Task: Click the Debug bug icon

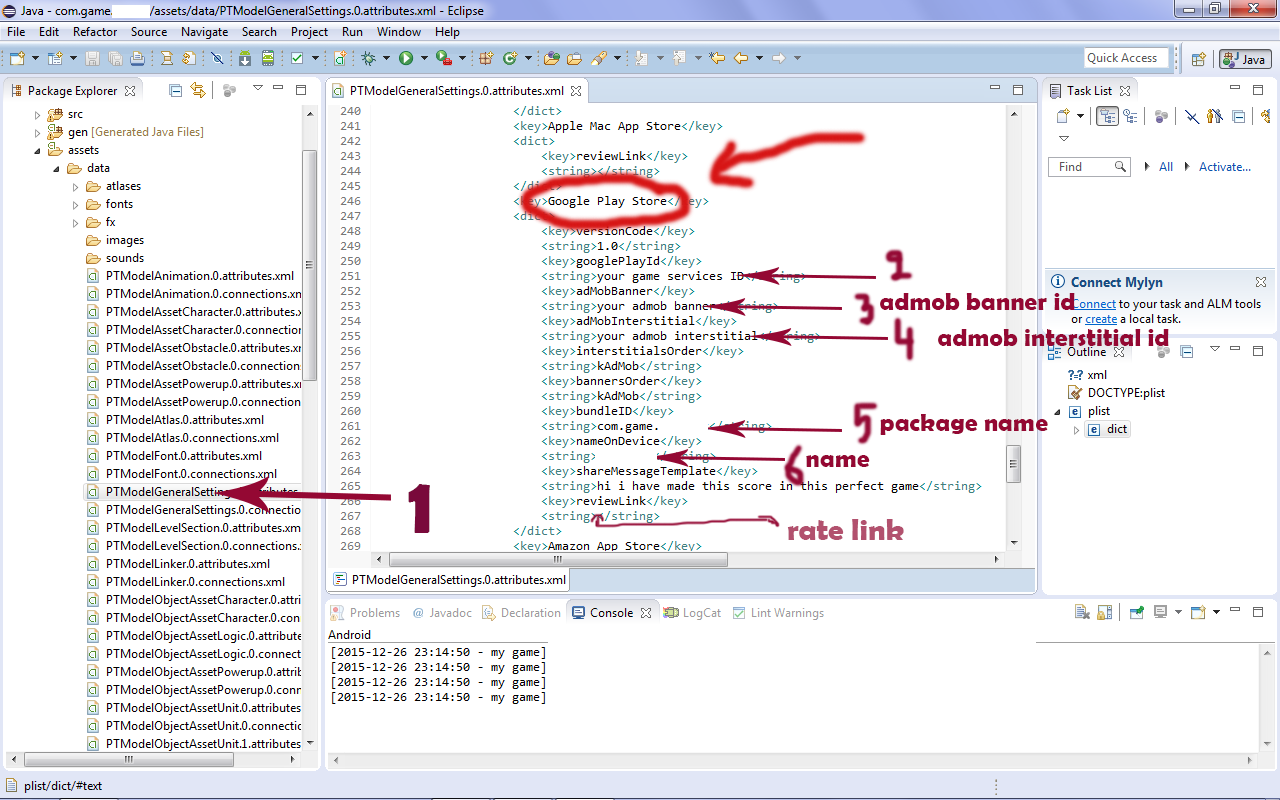Action: (x=369, y=59)
